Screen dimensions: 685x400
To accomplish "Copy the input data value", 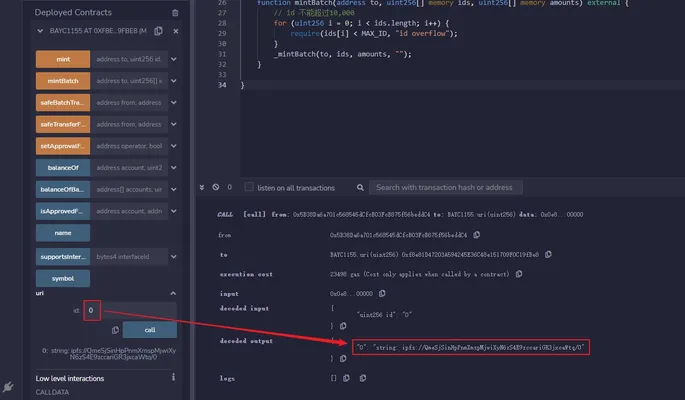I will click(x=382, y=293).
